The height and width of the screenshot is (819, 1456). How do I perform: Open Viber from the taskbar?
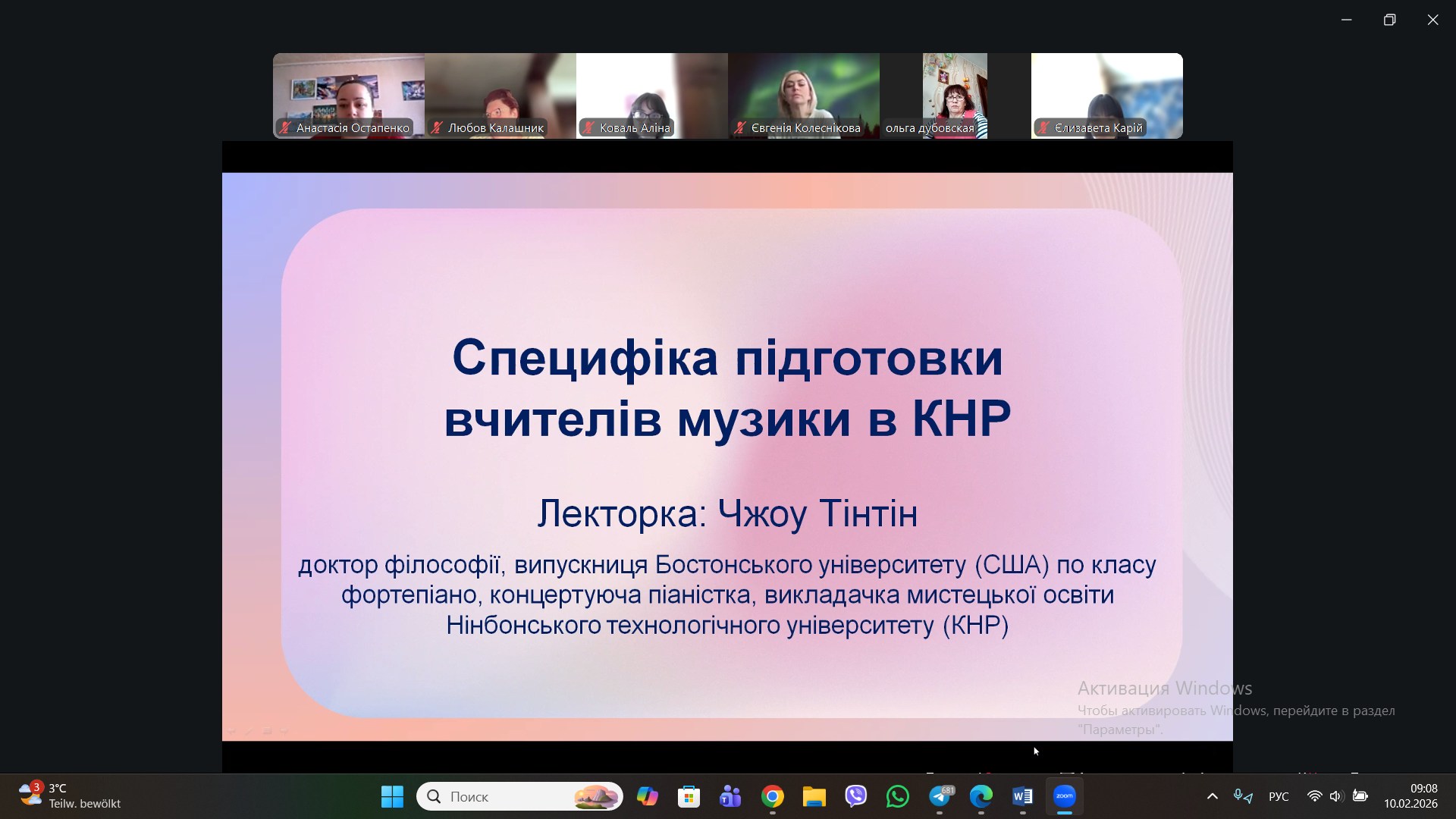pyautogui.click(x=856, y=796)
